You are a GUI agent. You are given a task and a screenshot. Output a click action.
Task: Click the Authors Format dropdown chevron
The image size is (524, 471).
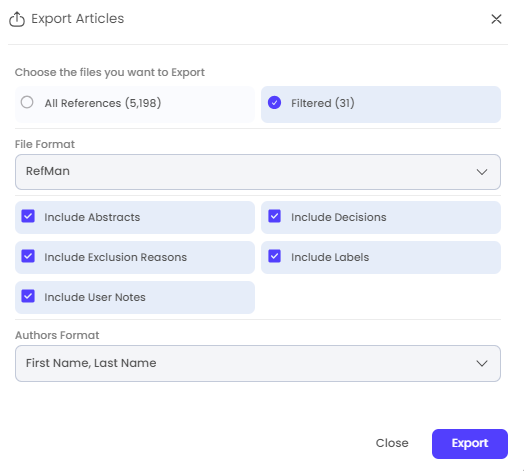(482, 363)
